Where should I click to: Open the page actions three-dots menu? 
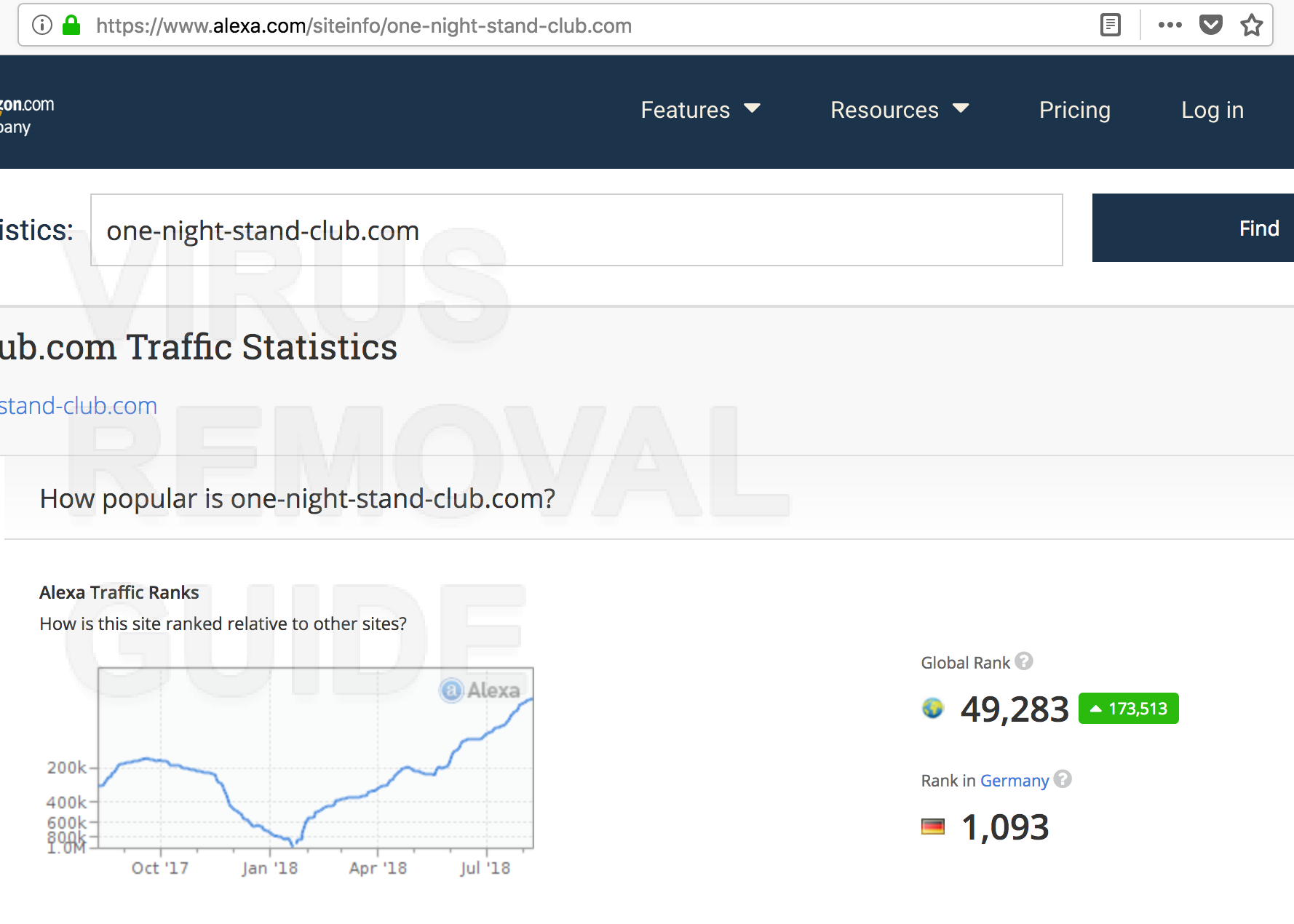click(x=1170, y=25)
